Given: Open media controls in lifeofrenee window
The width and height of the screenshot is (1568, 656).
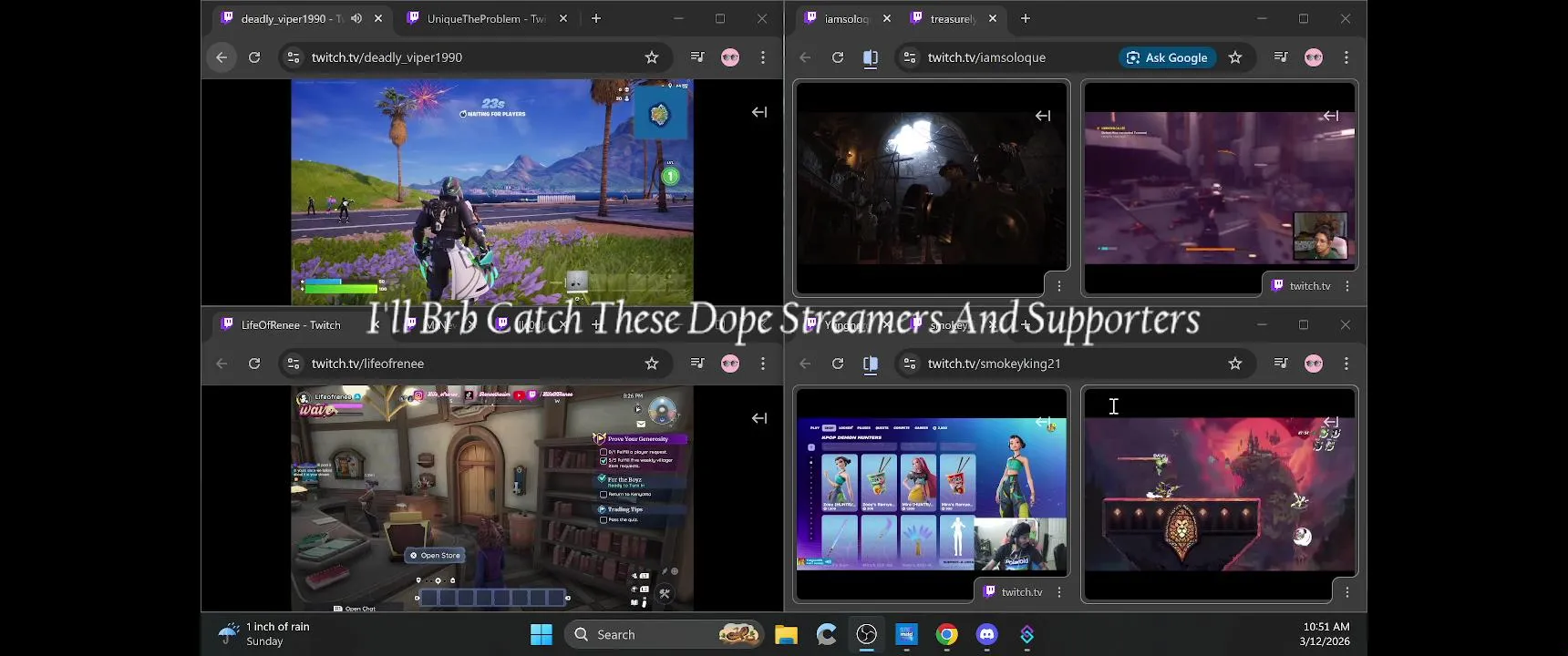Looking at the screenshot, I should (697, 364).
